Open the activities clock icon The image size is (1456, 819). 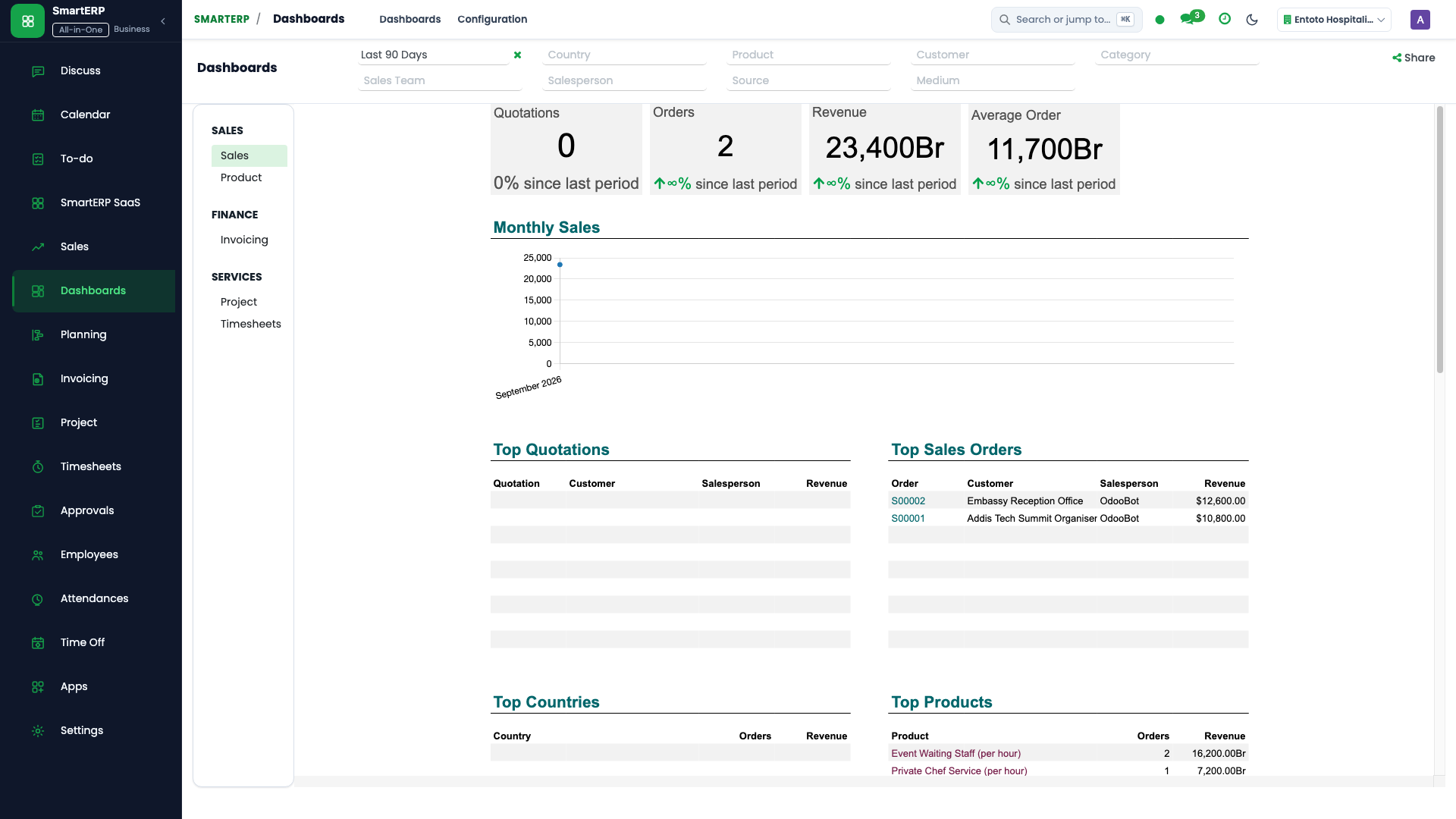[1225, 19]
